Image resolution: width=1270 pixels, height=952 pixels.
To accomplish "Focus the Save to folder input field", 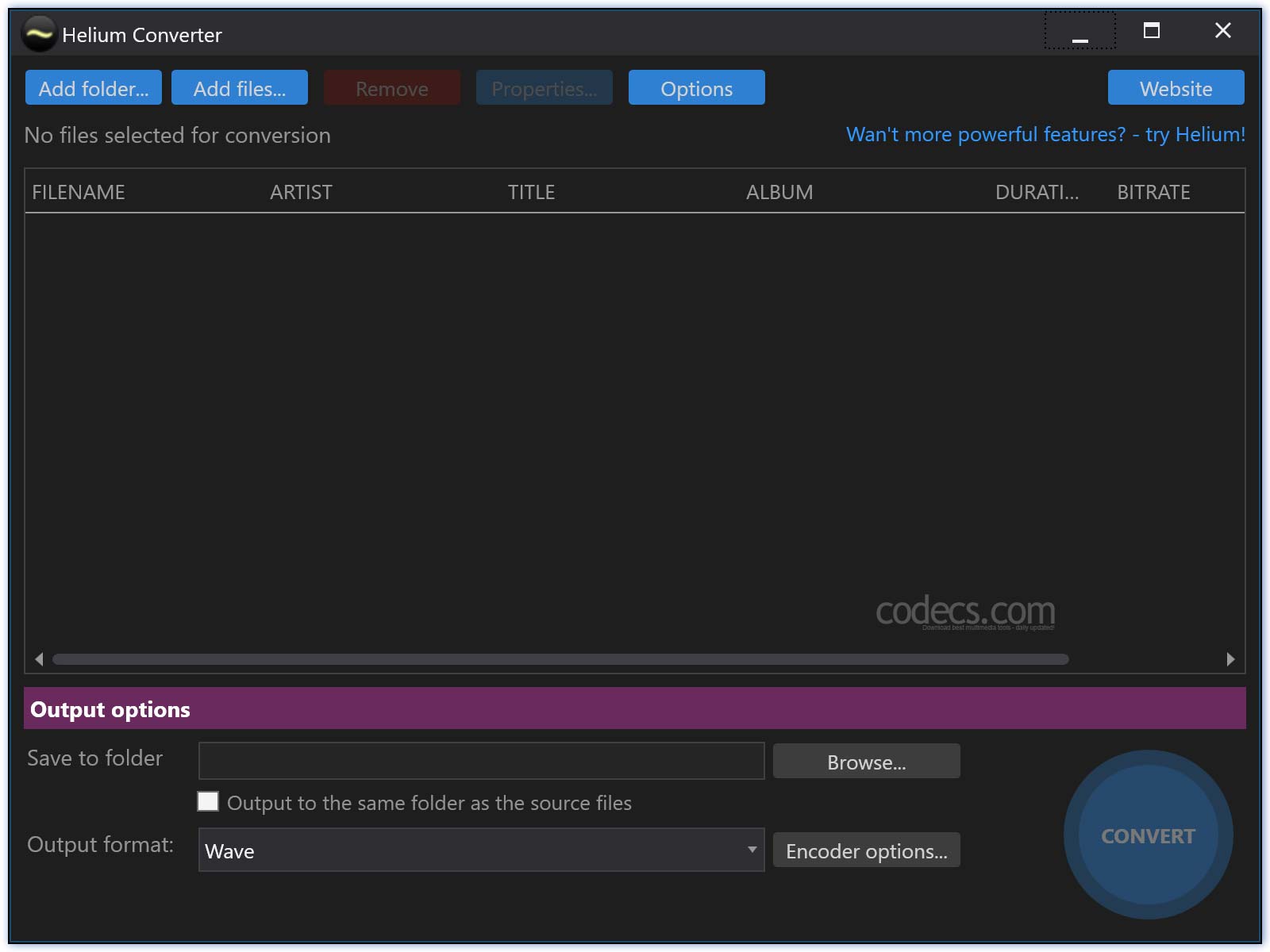I will click(x=482, y=761).
